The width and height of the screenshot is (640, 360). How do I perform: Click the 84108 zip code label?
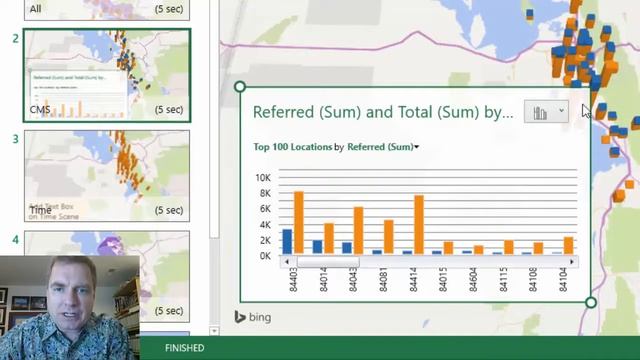click(533, 280)
